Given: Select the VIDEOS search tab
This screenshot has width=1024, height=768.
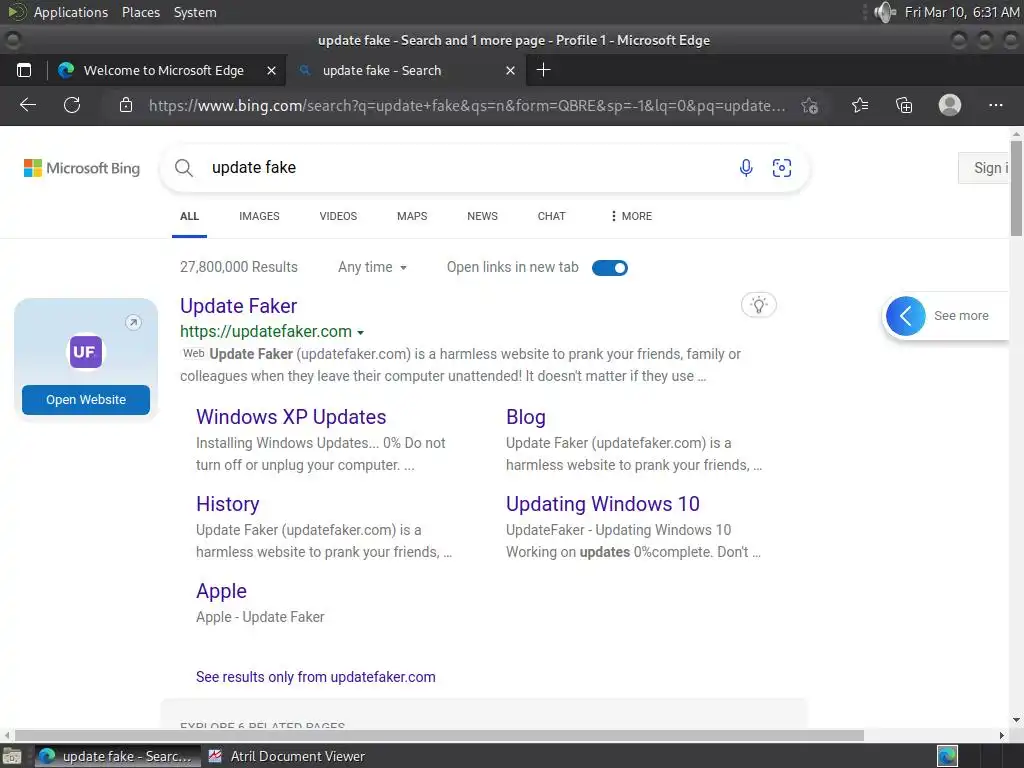Looking at the screenshot, I should point(338,216).
